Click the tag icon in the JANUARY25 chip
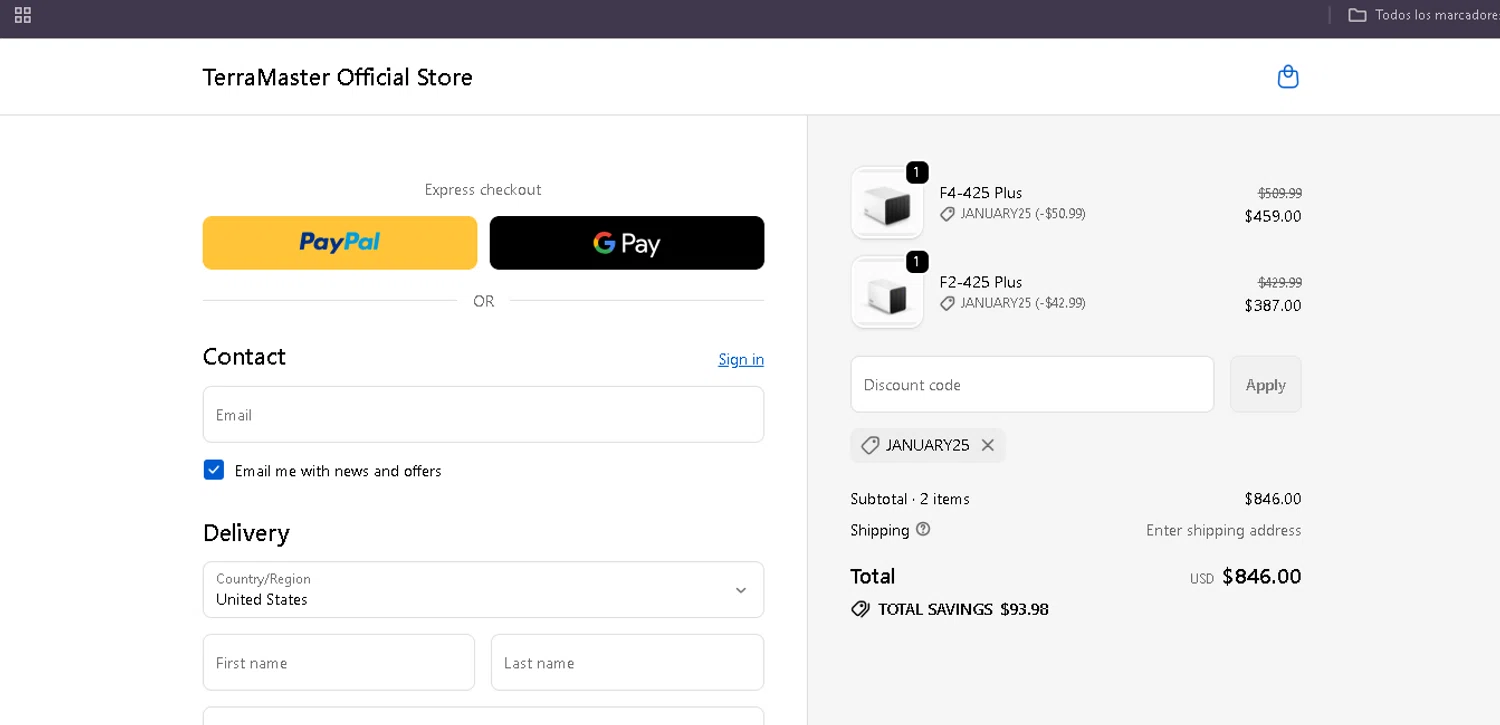This screenshot has width=1500, height=725. click(870, 445)
